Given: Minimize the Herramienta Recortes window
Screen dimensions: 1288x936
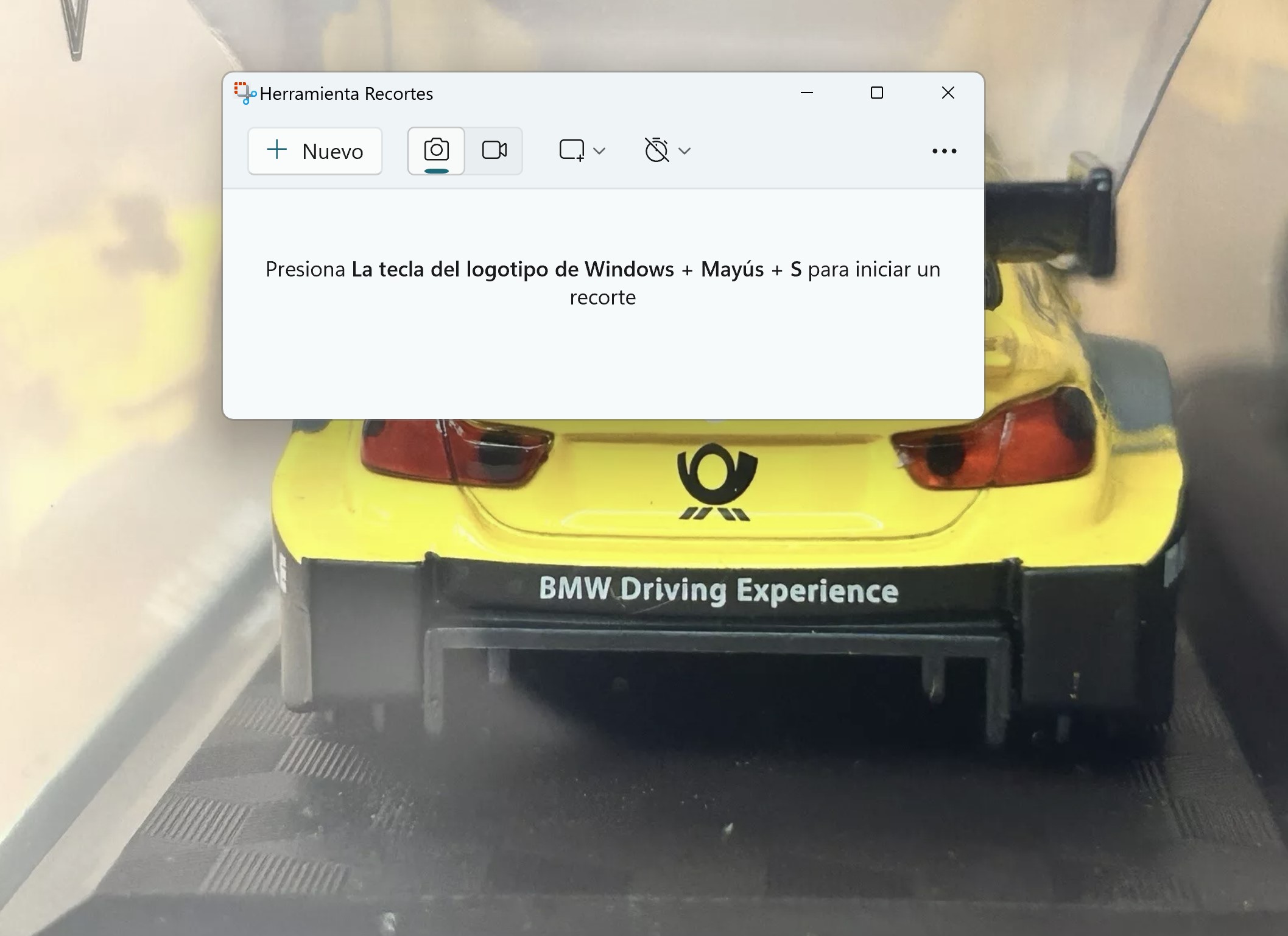Looking at the screenshot, I should (x=807, y=93).
